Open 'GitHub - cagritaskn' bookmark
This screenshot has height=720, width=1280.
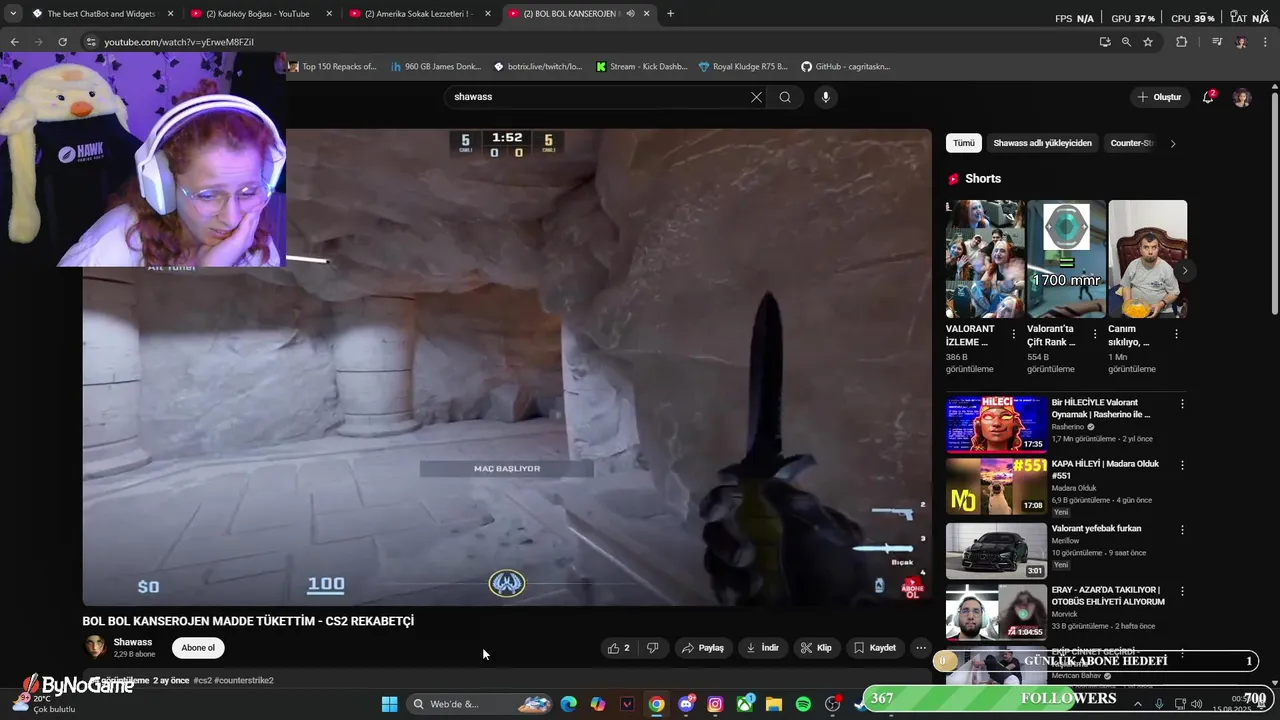tap(846, 67)
